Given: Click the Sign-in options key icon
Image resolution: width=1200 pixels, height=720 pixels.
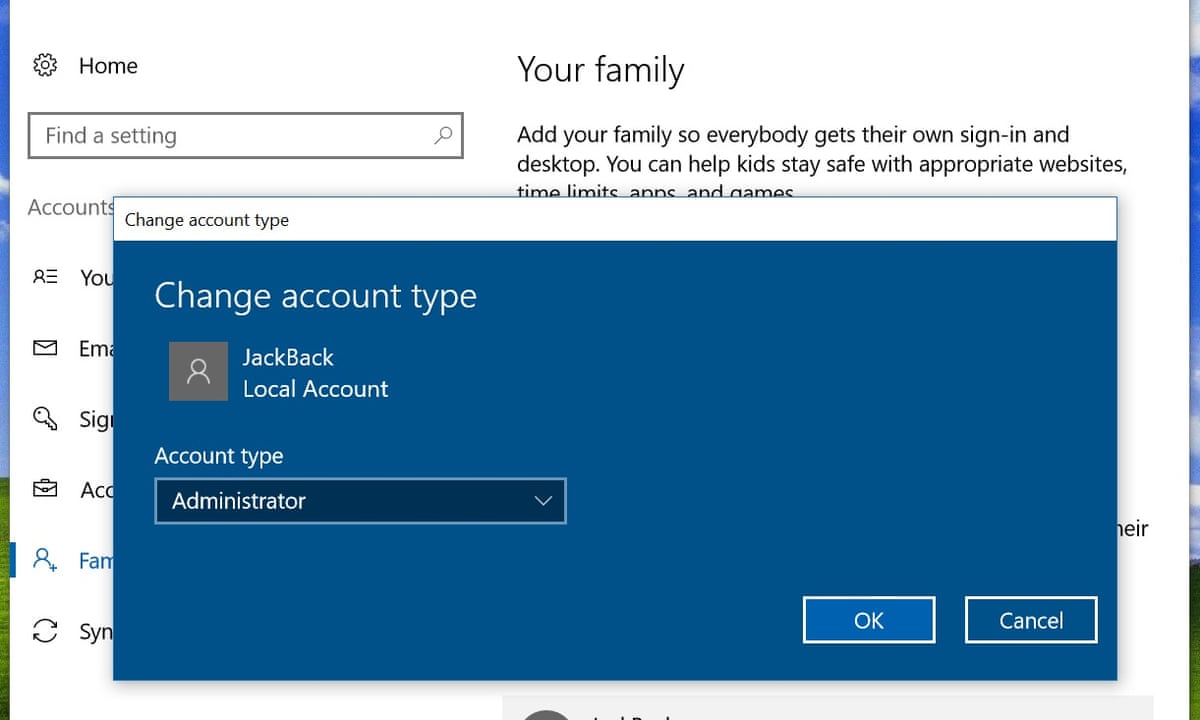Looking at the screenshot, I should (45, 419).
